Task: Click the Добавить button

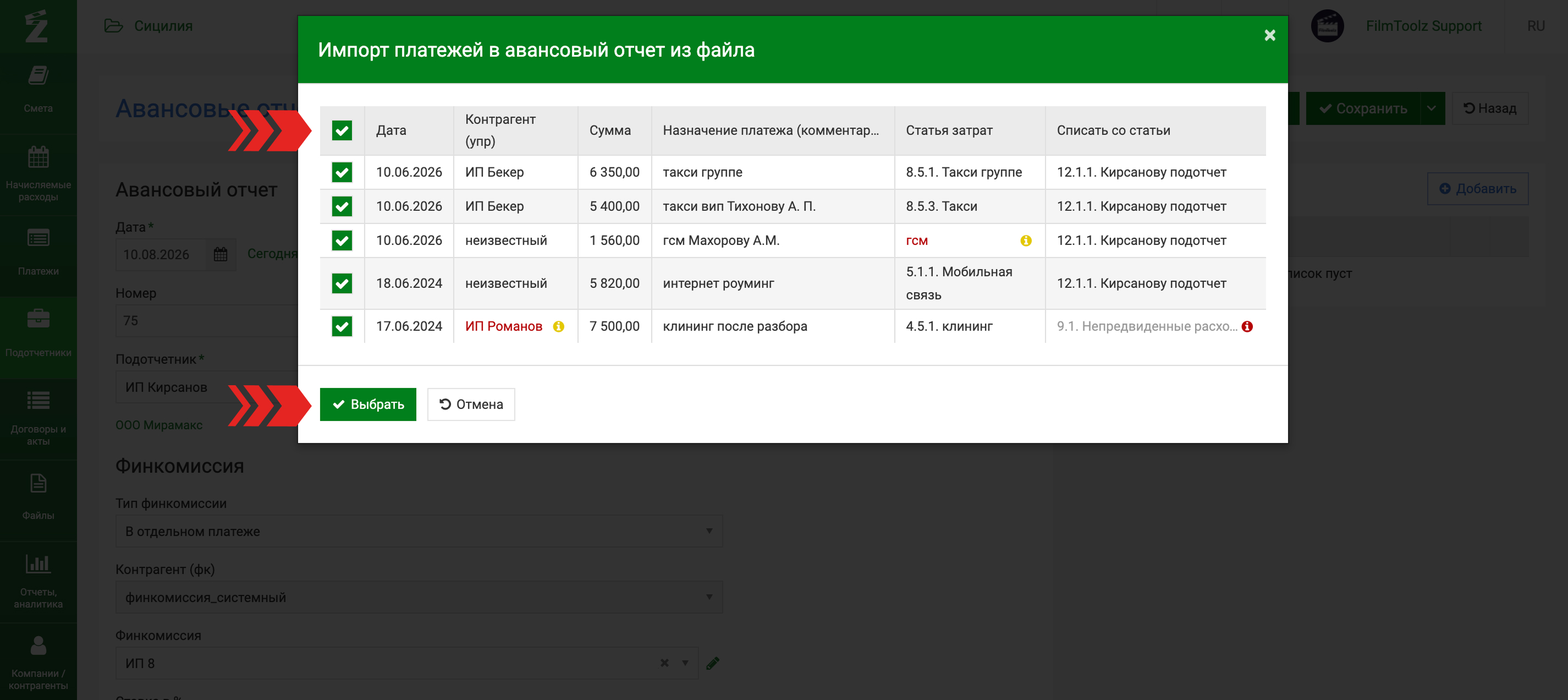Action: pyautogui.click(x=1477, y=189)
